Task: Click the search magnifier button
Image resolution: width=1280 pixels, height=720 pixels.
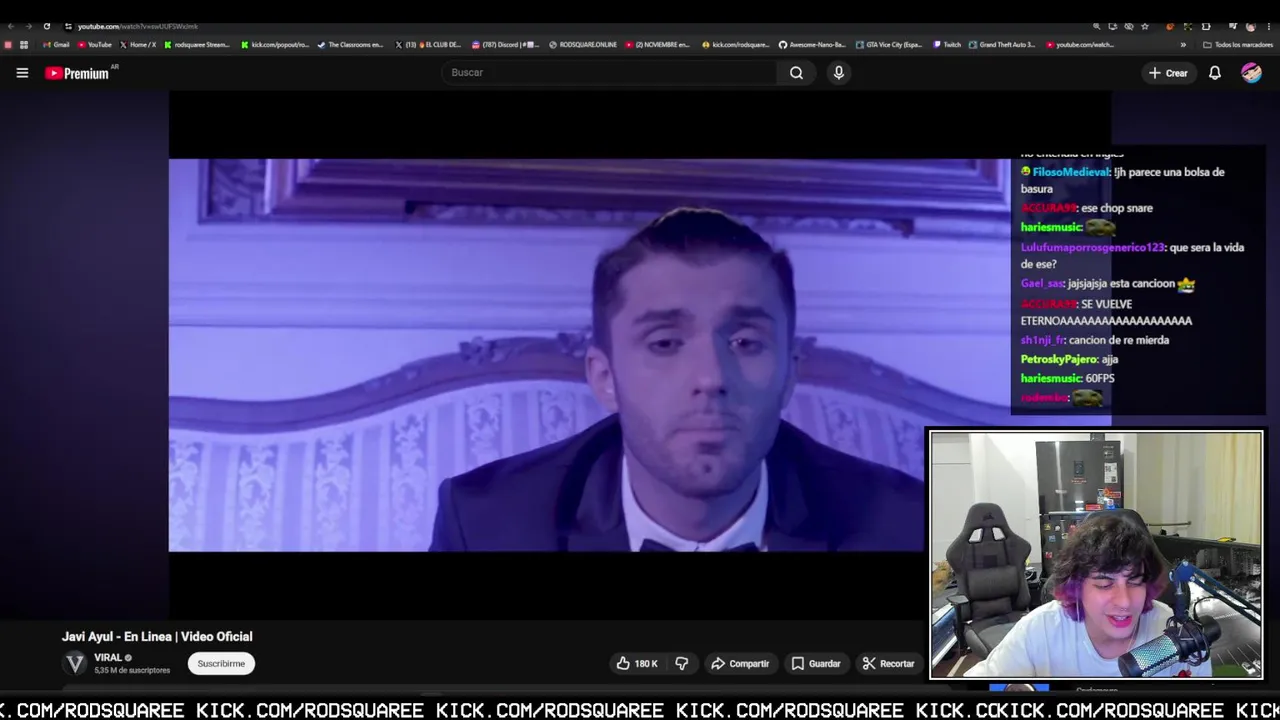Action: (x=796, y=73)
